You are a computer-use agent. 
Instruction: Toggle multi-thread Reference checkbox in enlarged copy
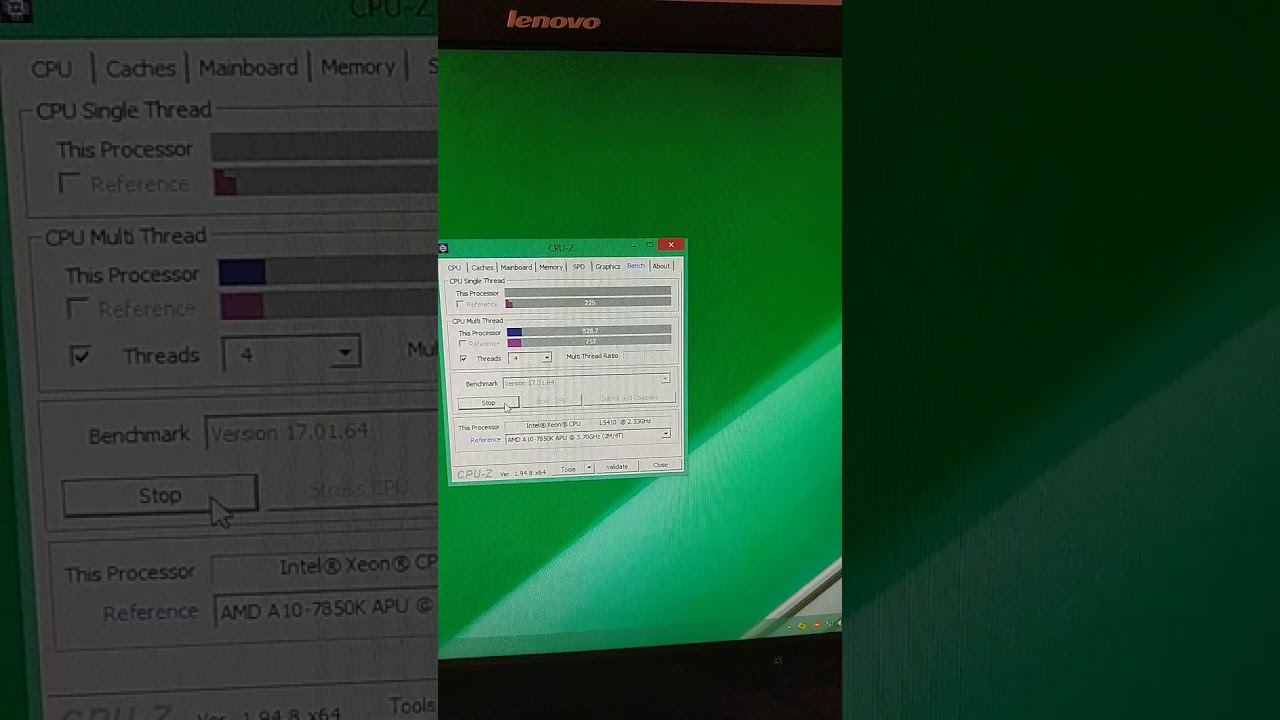tap(77, 309)
